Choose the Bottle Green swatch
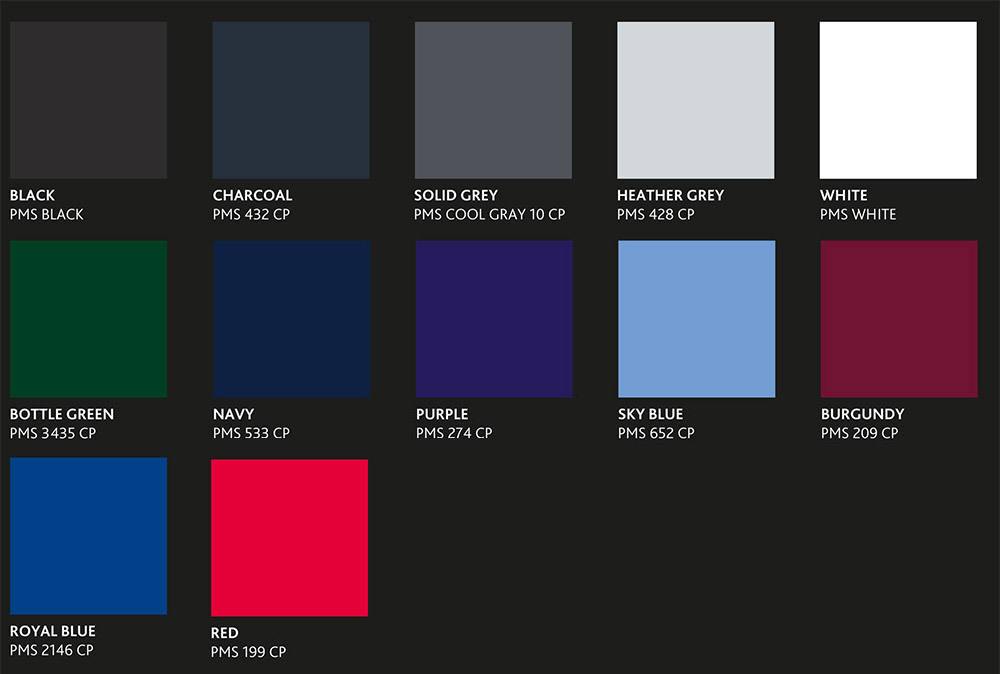The width and height of the screenshot is (1000, 674). (89, 319)
